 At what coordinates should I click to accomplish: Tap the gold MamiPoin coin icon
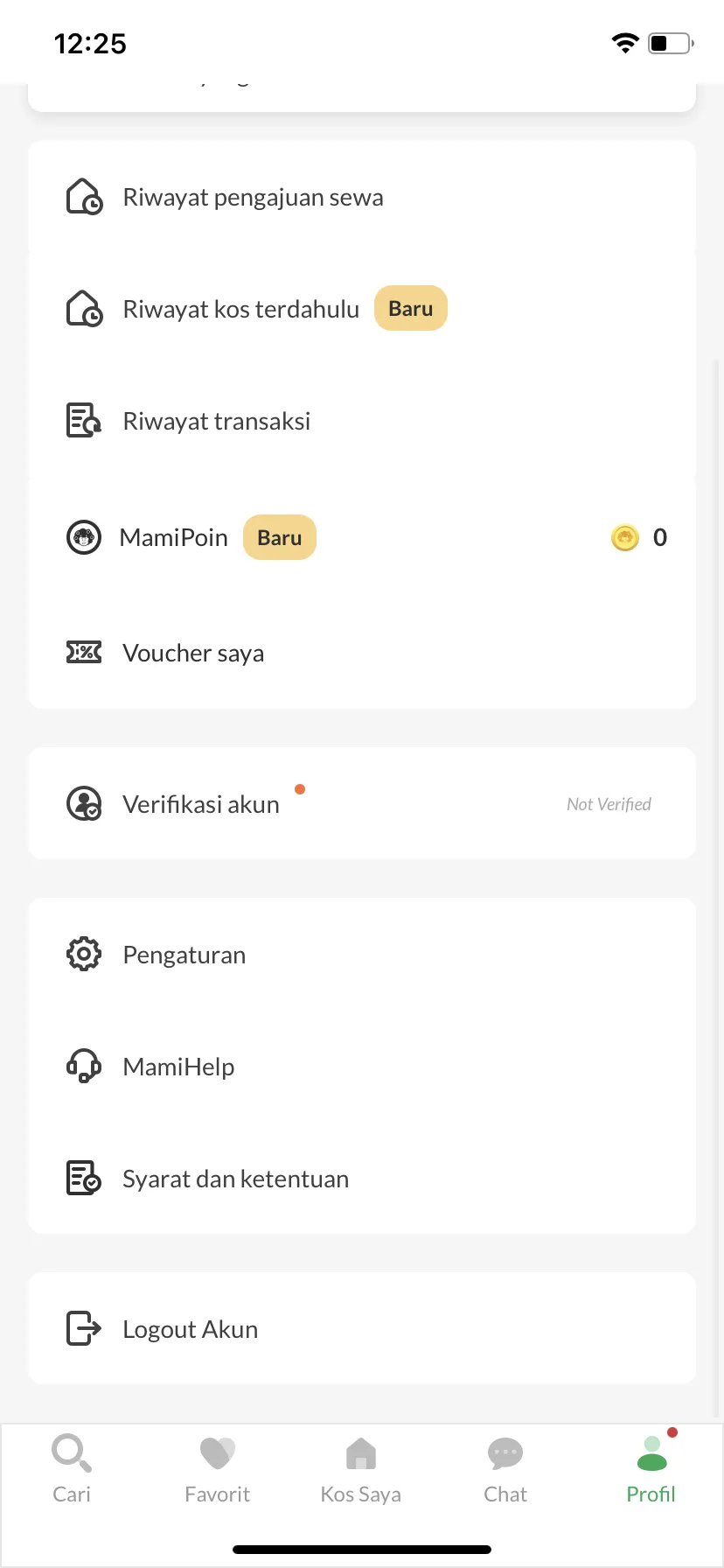pos(625,537)
